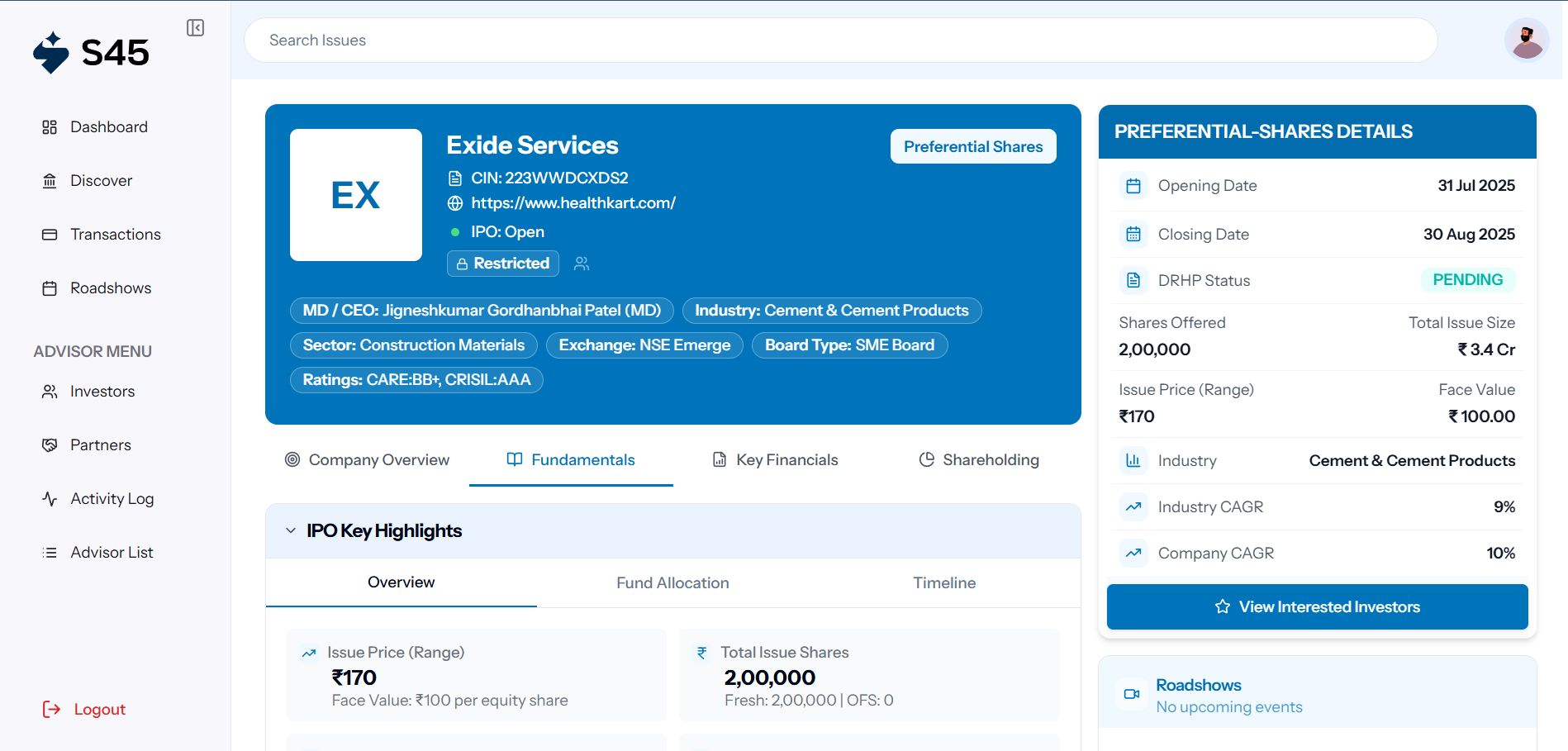
Task: Collapse the sidebar using the panel icon
Action: 195,28
